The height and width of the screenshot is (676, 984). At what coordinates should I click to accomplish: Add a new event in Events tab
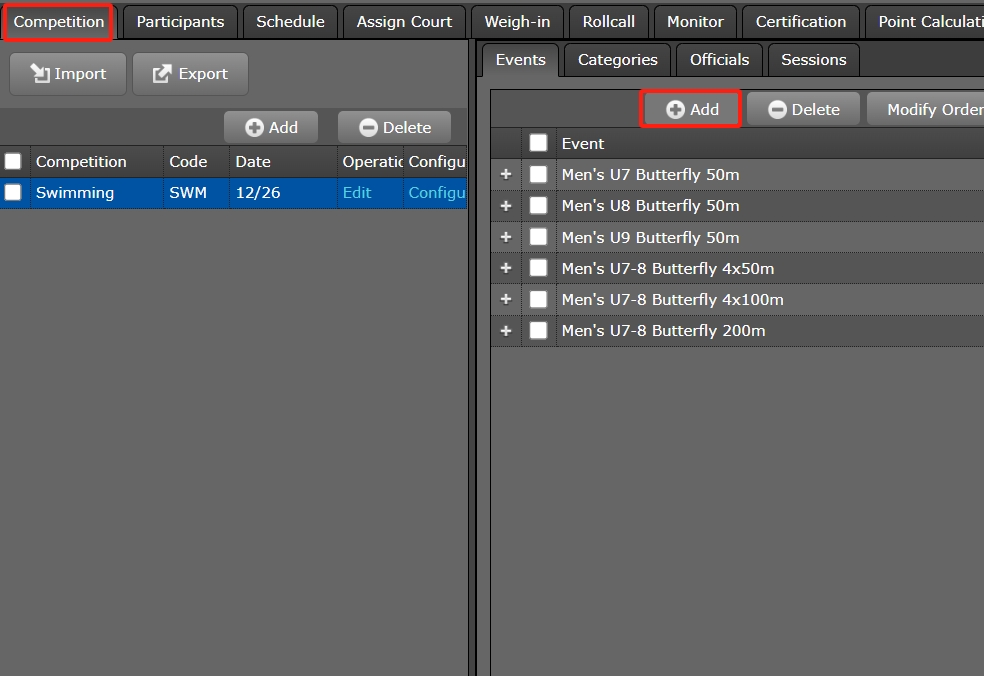[691, 109]
